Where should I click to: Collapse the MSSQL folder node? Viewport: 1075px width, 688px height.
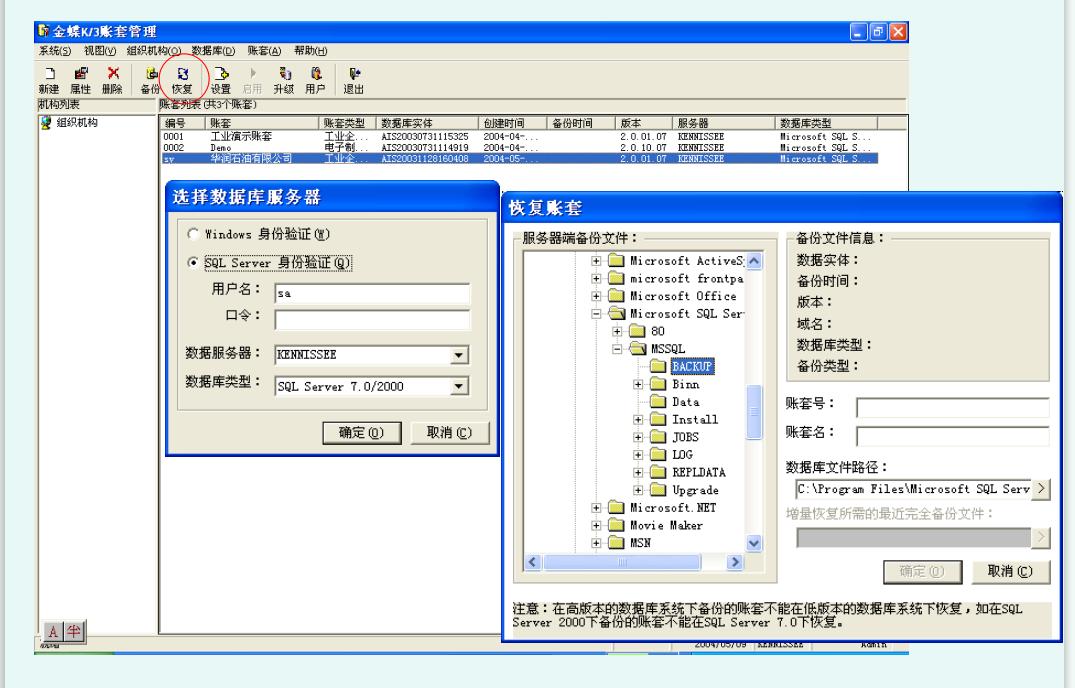(x=617, y=349)
